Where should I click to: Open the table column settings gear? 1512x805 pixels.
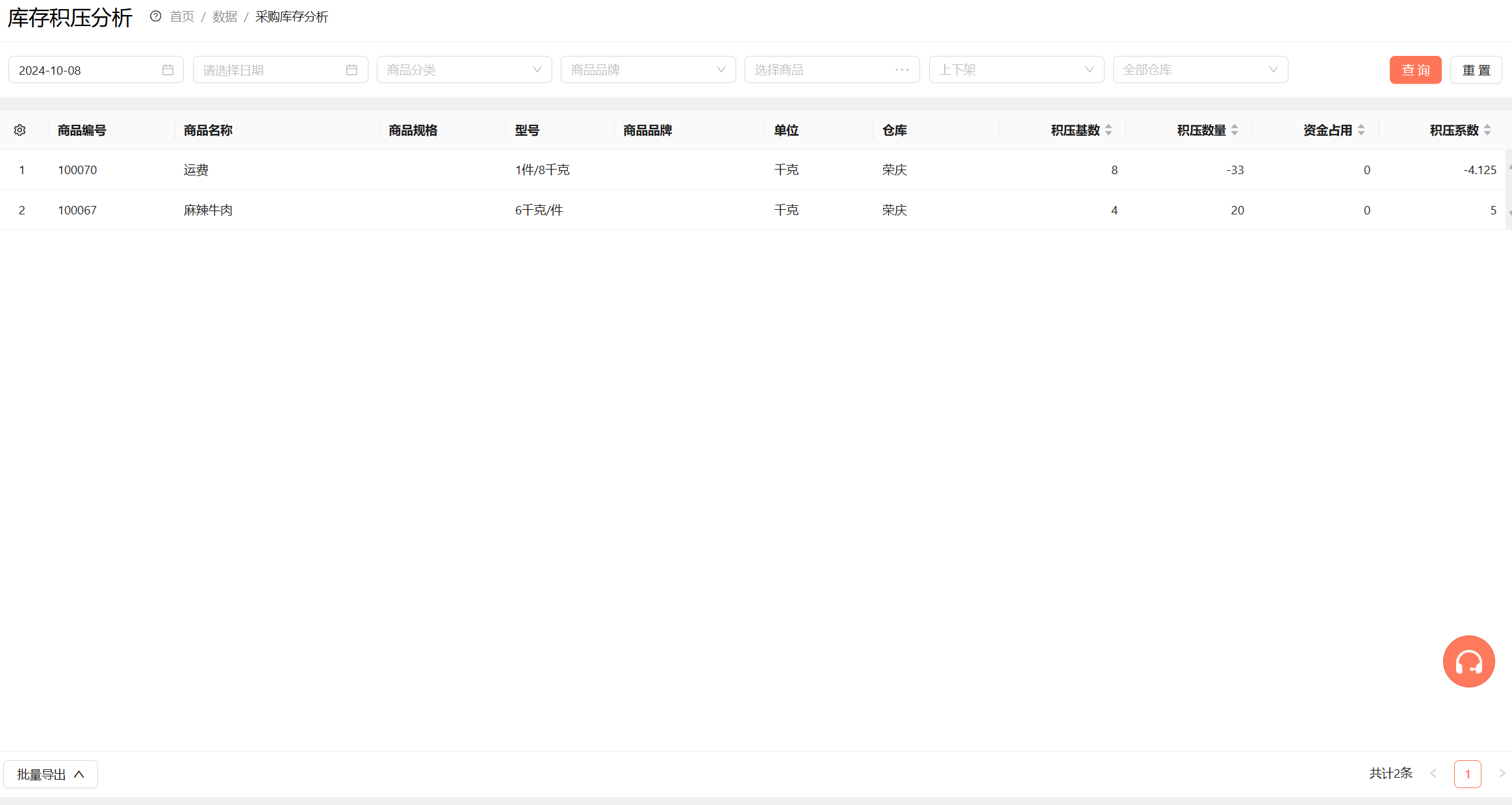tap(20, 130)
